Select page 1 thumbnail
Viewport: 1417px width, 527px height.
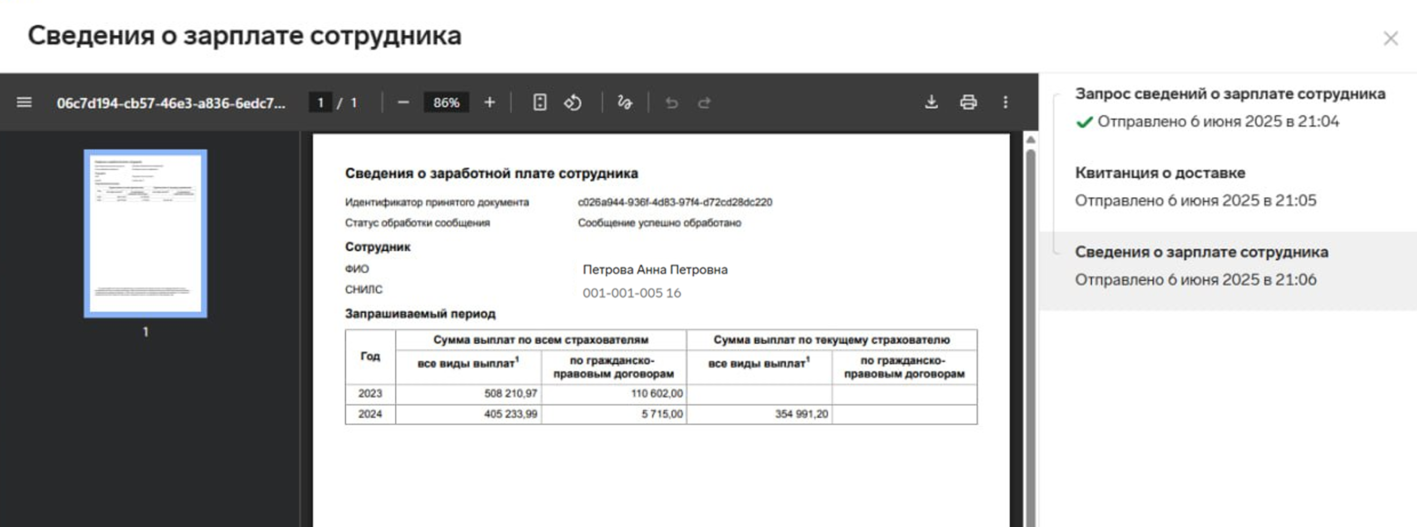click(x=145, y=233)
